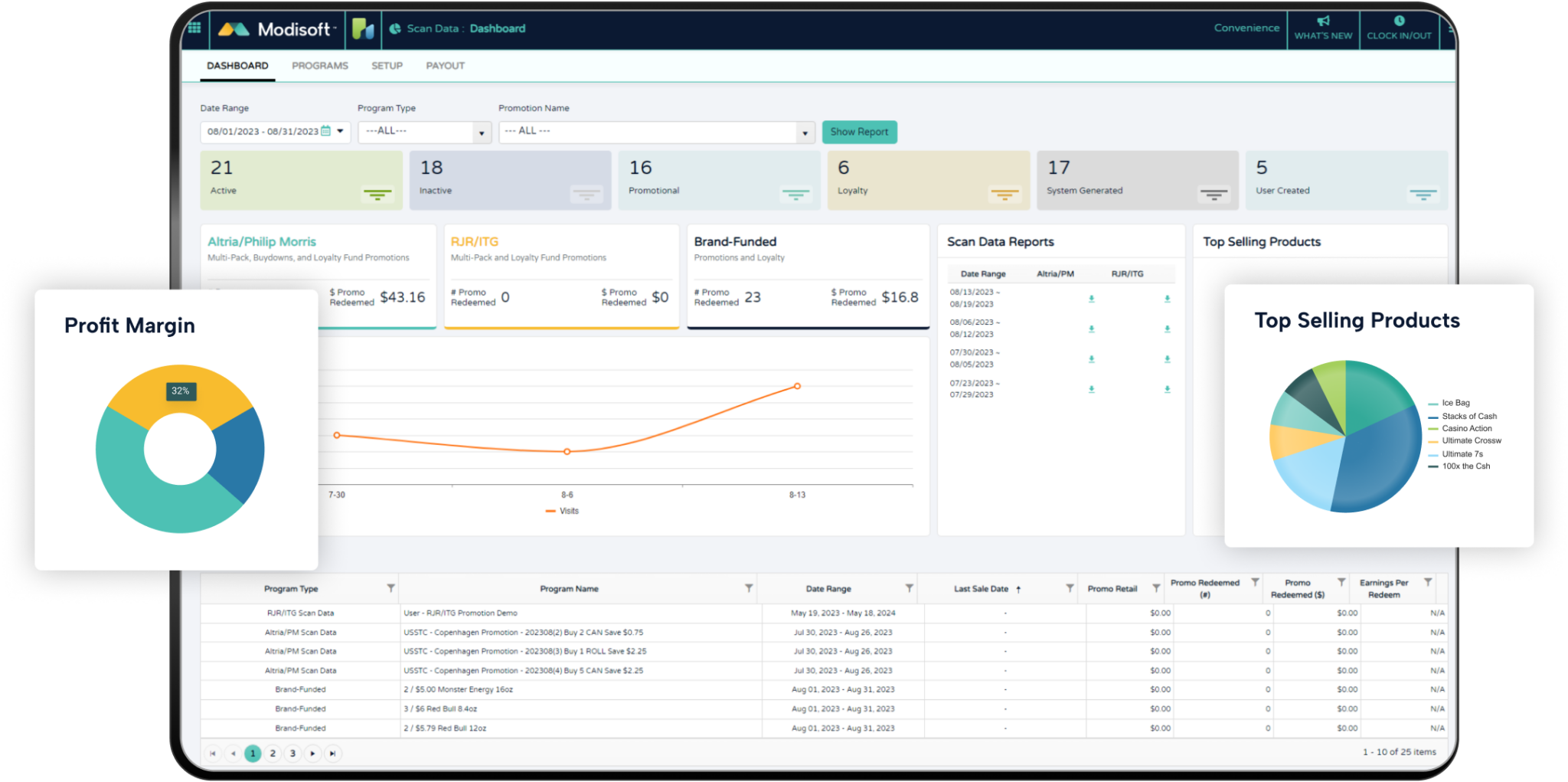Switch to the Programs tab
Viewport: 1568px width, 782px height.
(319, 66)
